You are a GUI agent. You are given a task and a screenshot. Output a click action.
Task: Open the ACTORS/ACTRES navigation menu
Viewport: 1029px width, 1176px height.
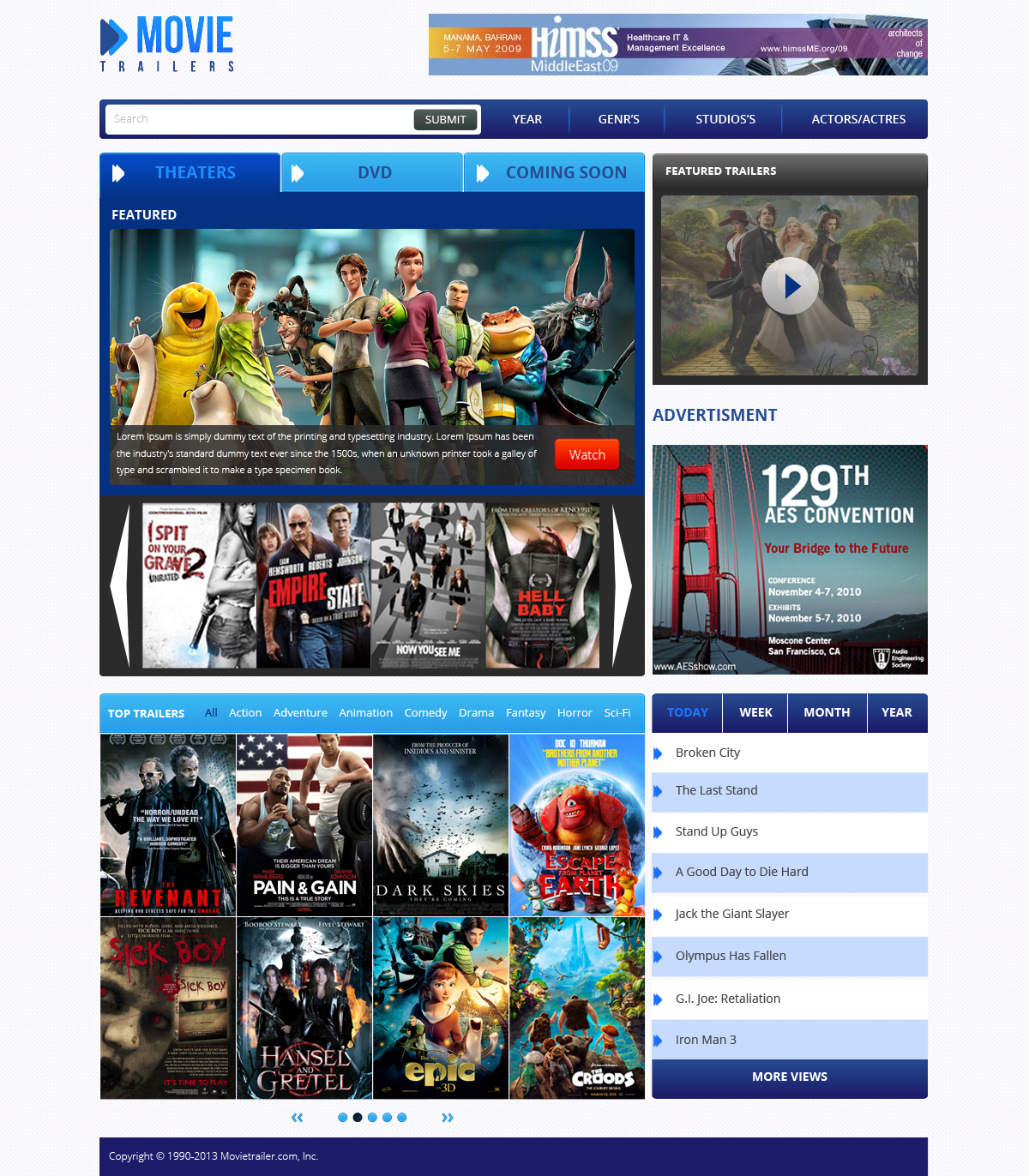click(x=858, y=119)
